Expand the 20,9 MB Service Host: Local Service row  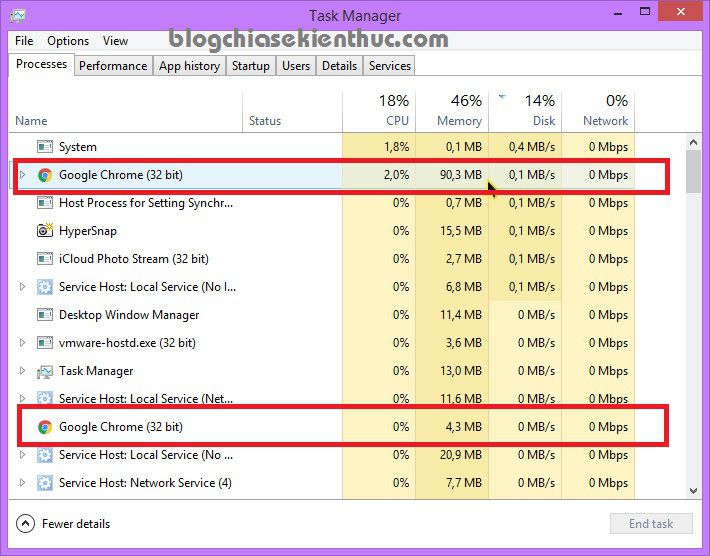coord(22,455)
